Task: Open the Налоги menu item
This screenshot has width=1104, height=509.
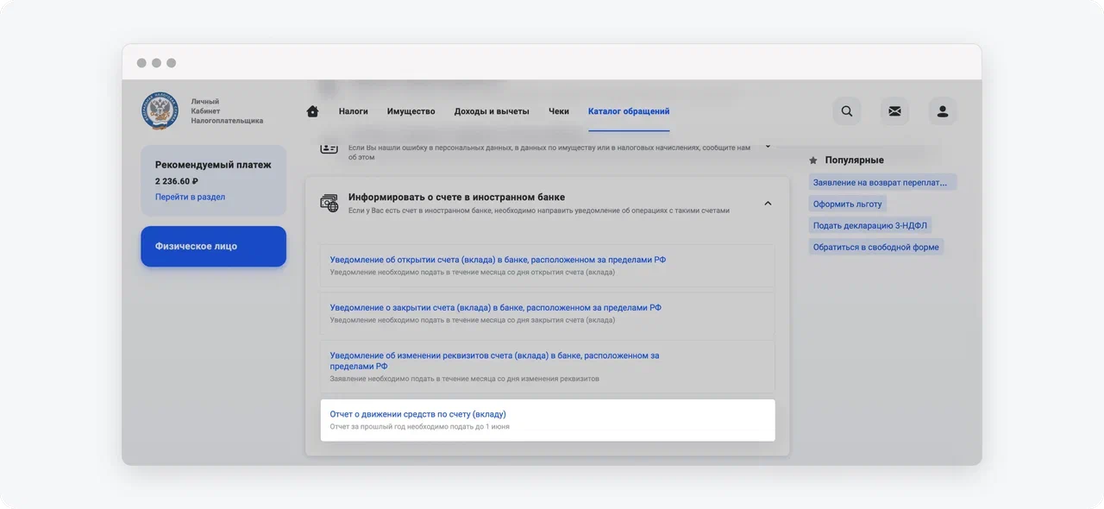Action: coord(353,111)
